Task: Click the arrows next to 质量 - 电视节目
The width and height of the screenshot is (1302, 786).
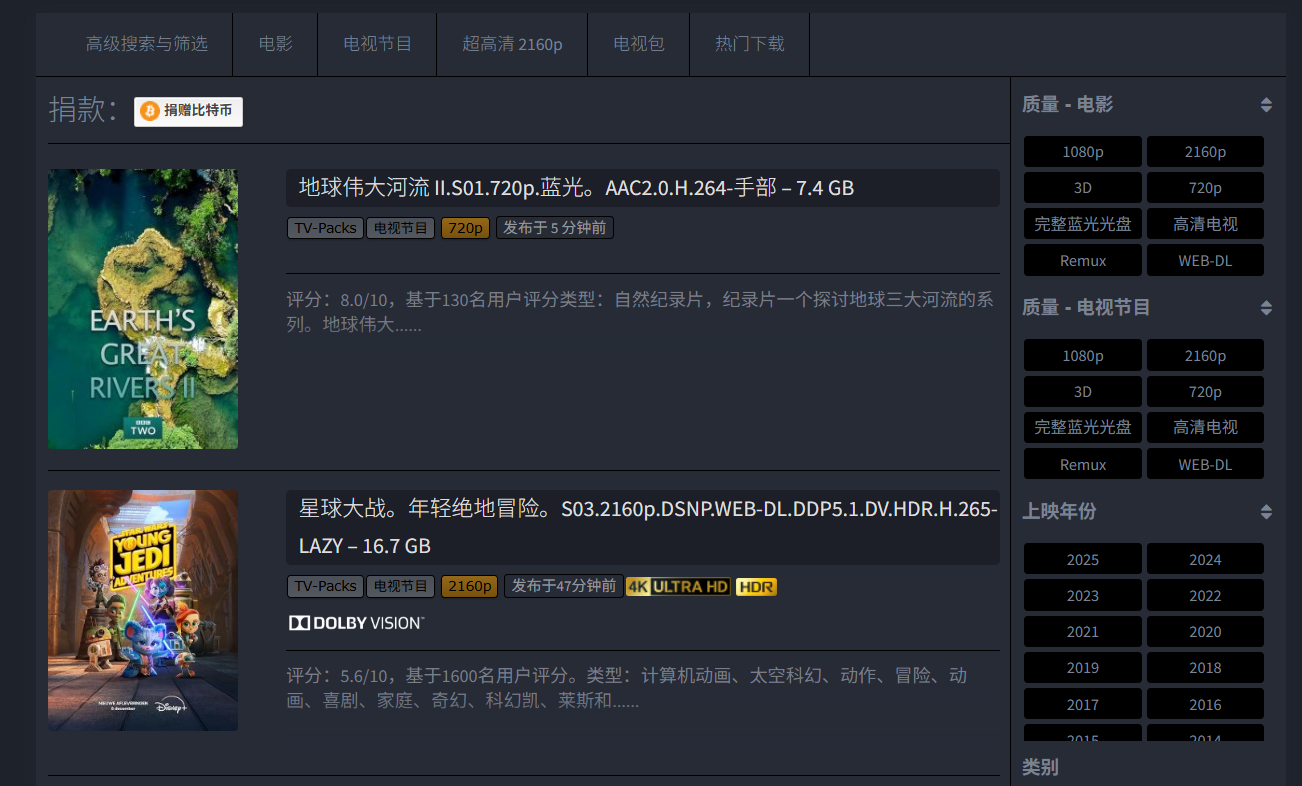Action: point(1266,307)
